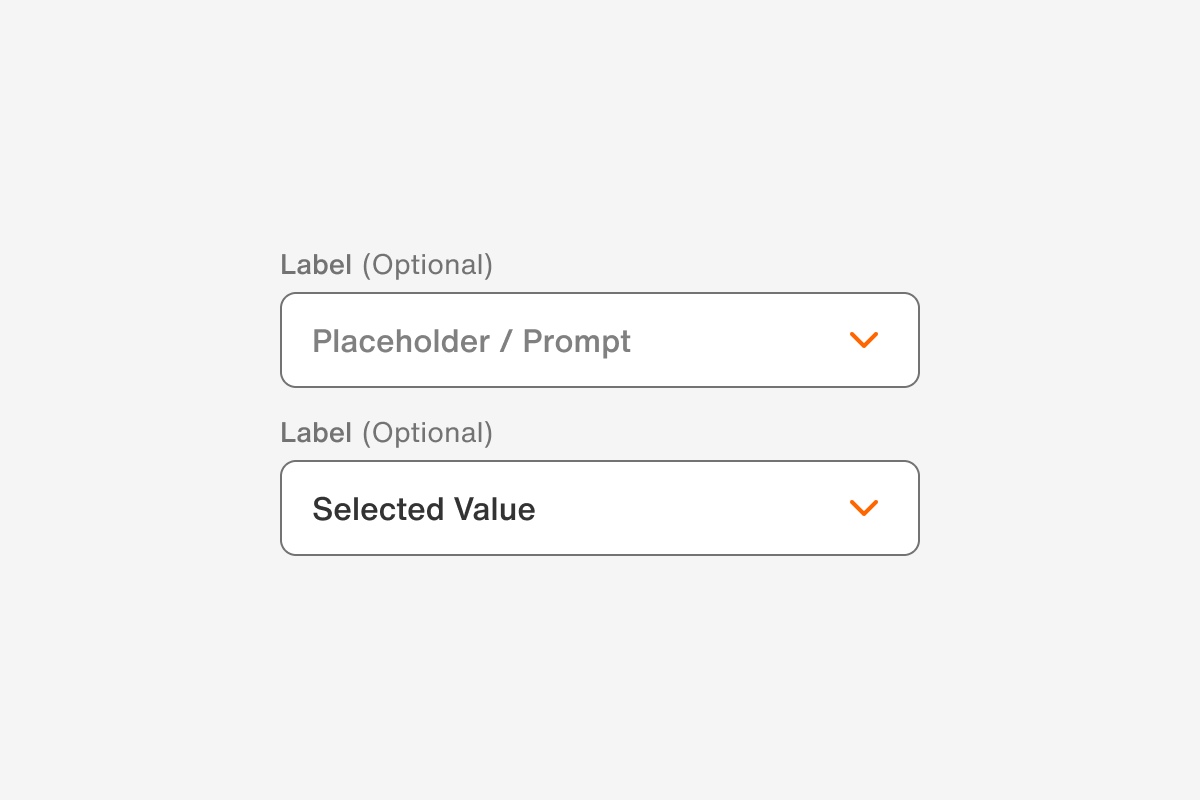The width and height of the screenshot is (1200, 800).
Task: Click the rounded border of bottom dropdown
Action: point(600,461)
